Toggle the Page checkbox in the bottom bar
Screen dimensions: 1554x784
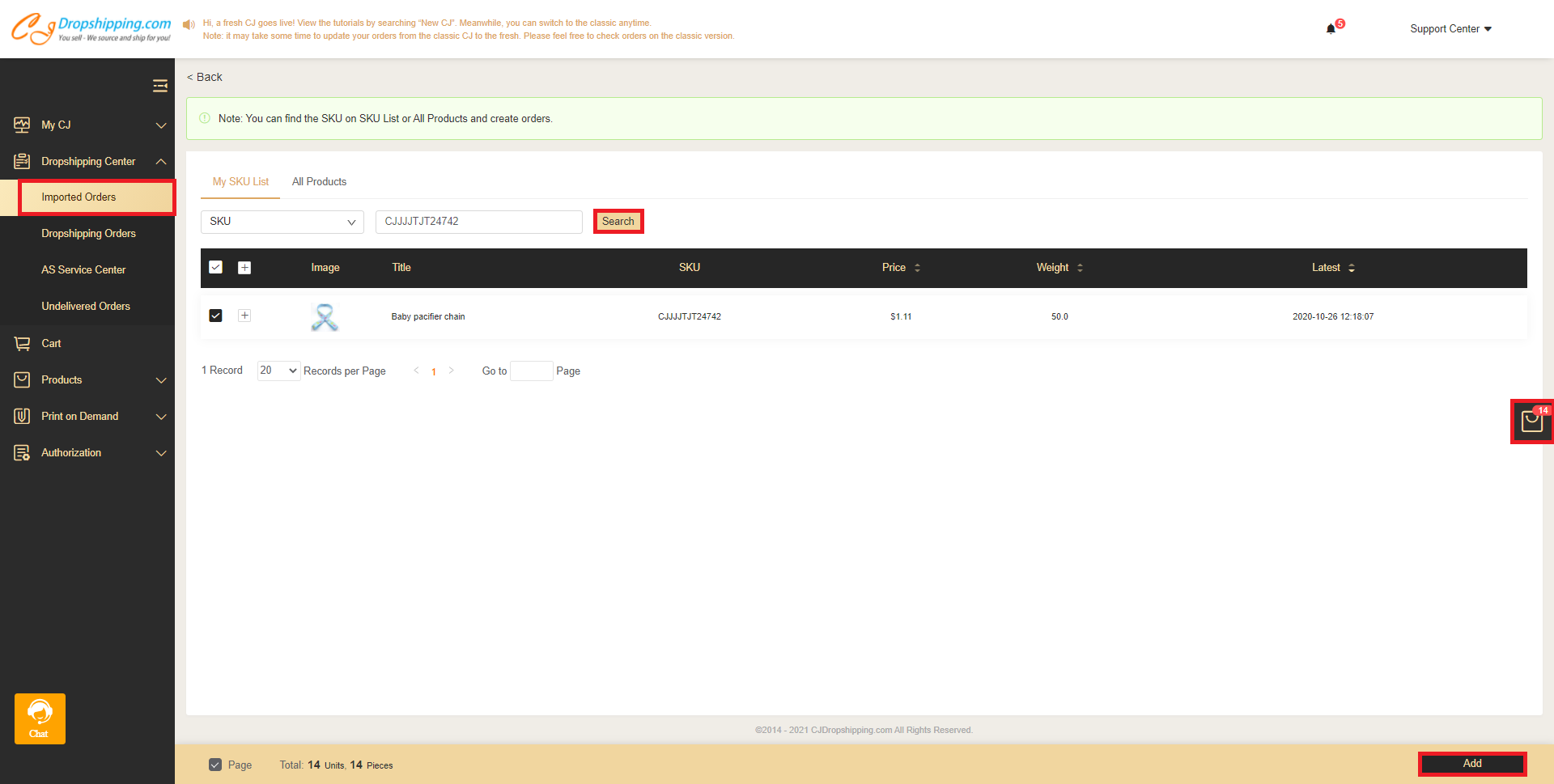click(x=215, y=765)
